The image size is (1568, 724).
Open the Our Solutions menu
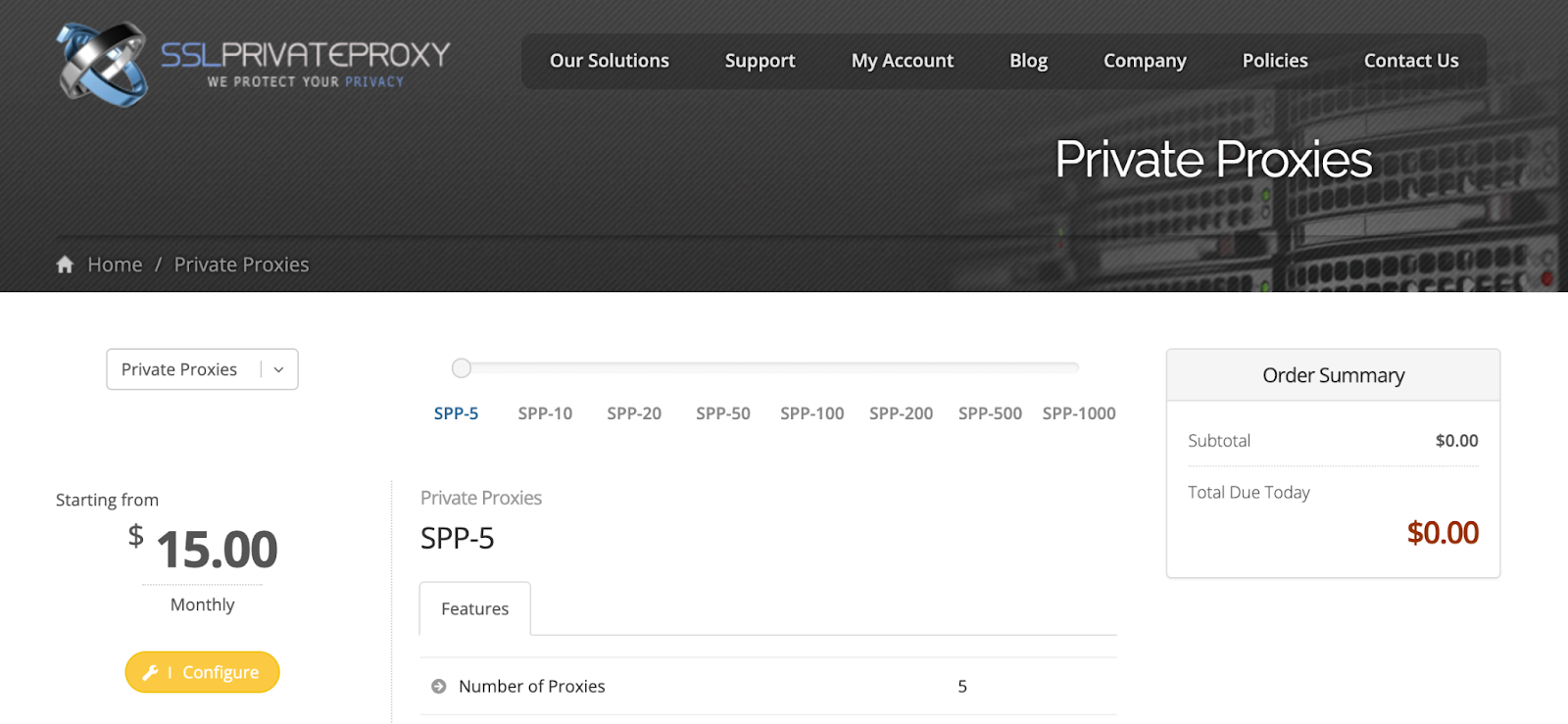click(x=610, y=61)
